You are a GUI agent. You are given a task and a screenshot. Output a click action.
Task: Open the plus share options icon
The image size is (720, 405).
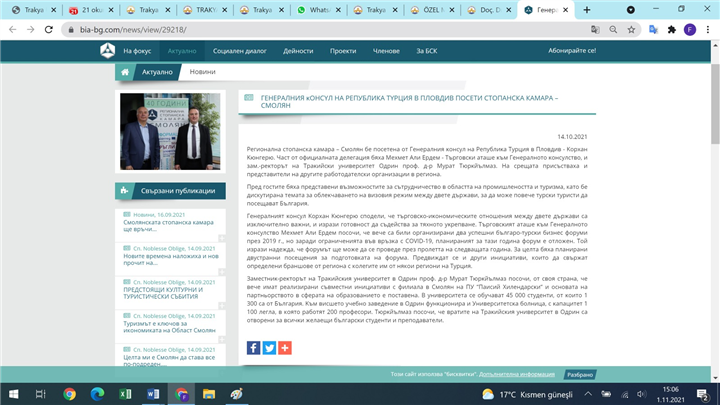coord(285,348)
